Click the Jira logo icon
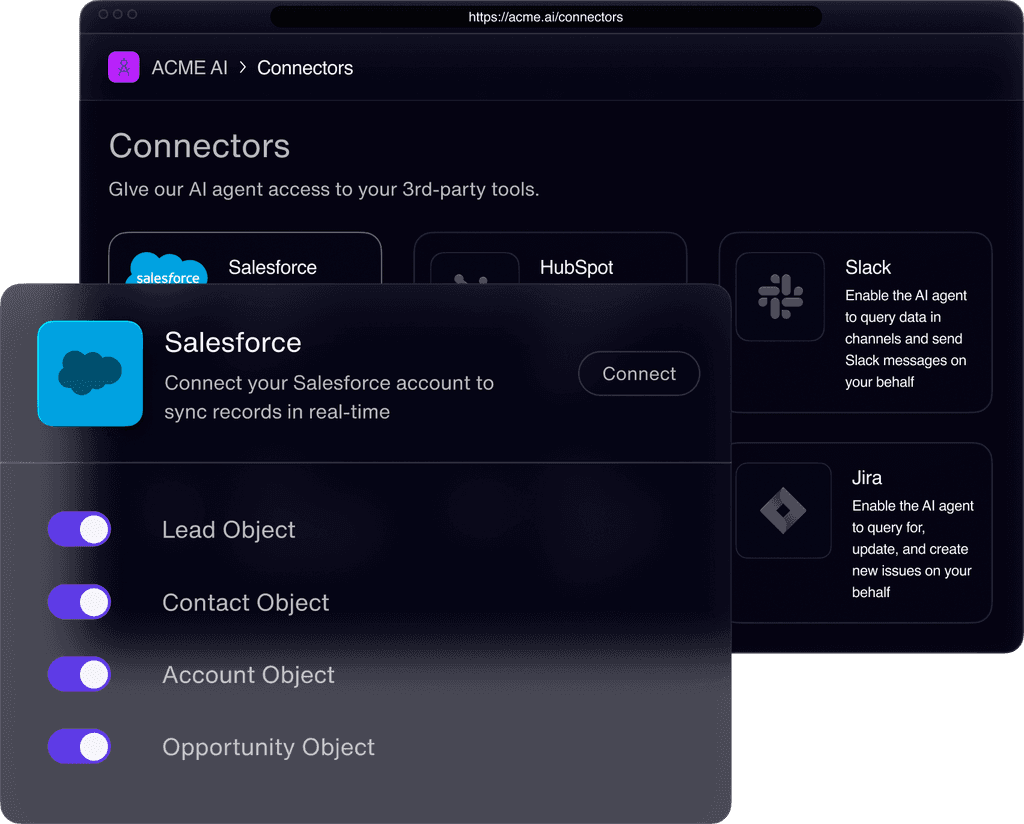Screen dimensions: 1024x824 pyautogui.click(x=783, y=510)
